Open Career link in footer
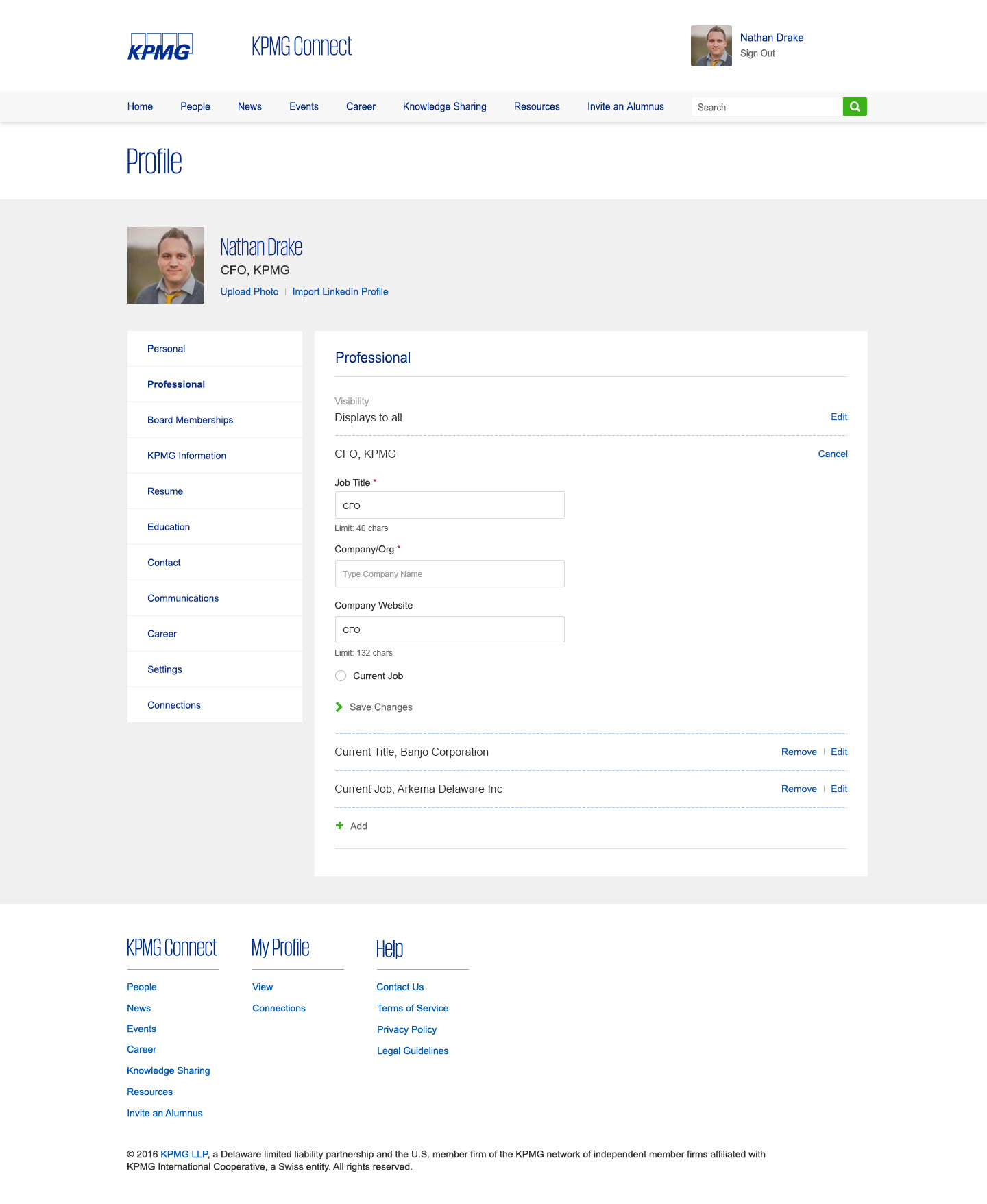 141,1049
